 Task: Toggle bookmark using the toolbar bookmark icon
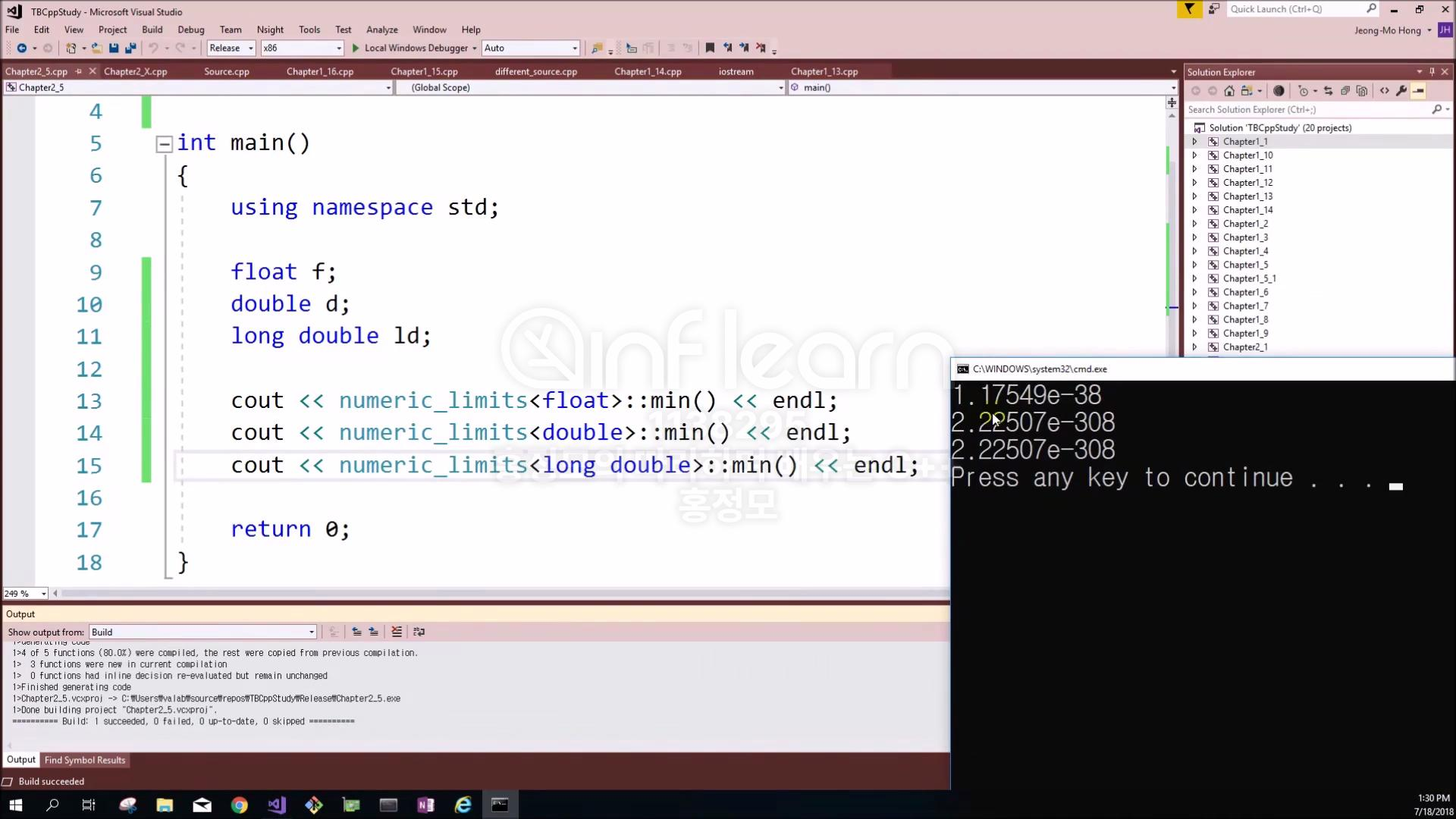710,48
